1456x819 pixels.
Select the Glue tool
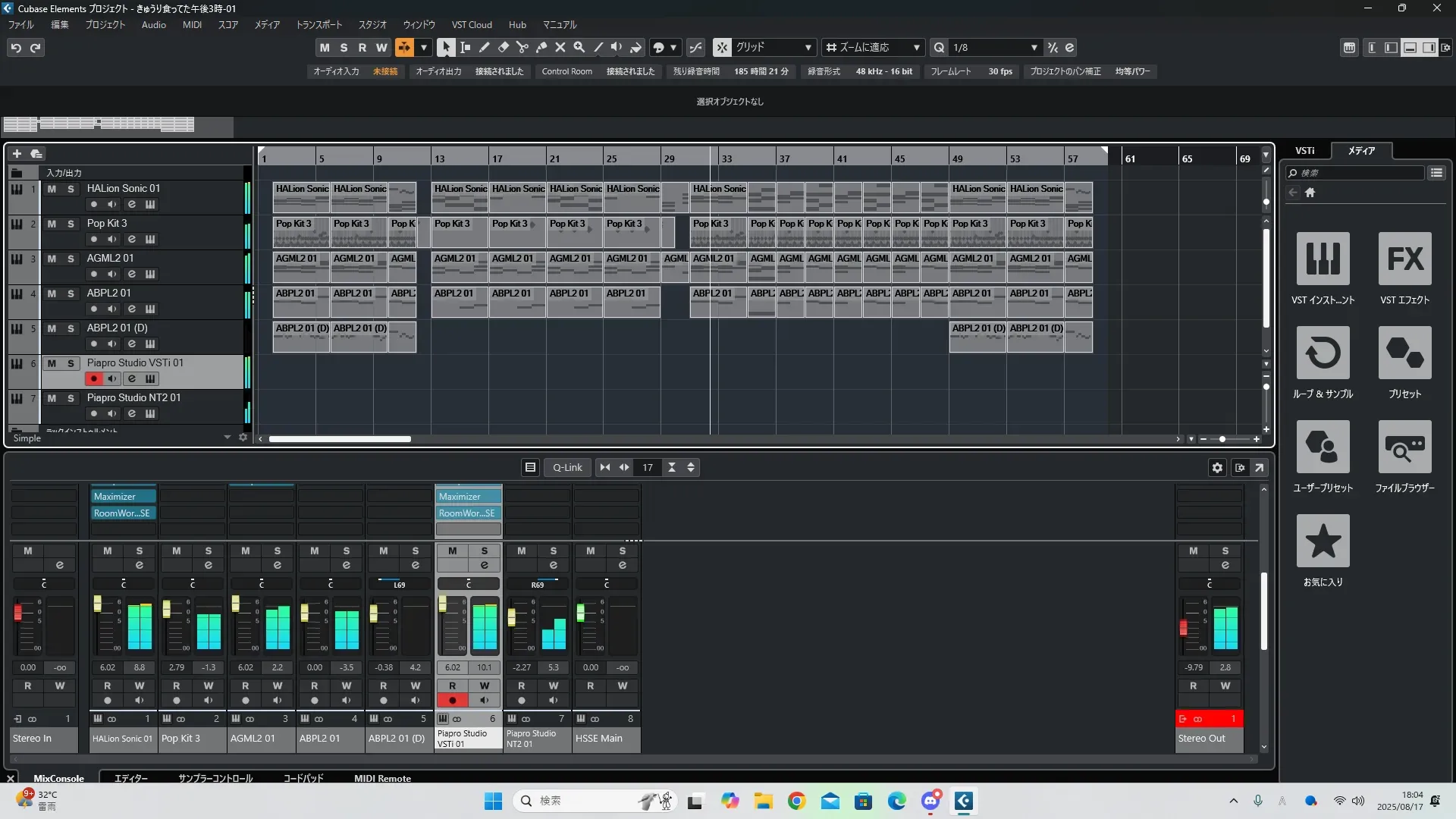pyautogui.click(x=541, y=47)
